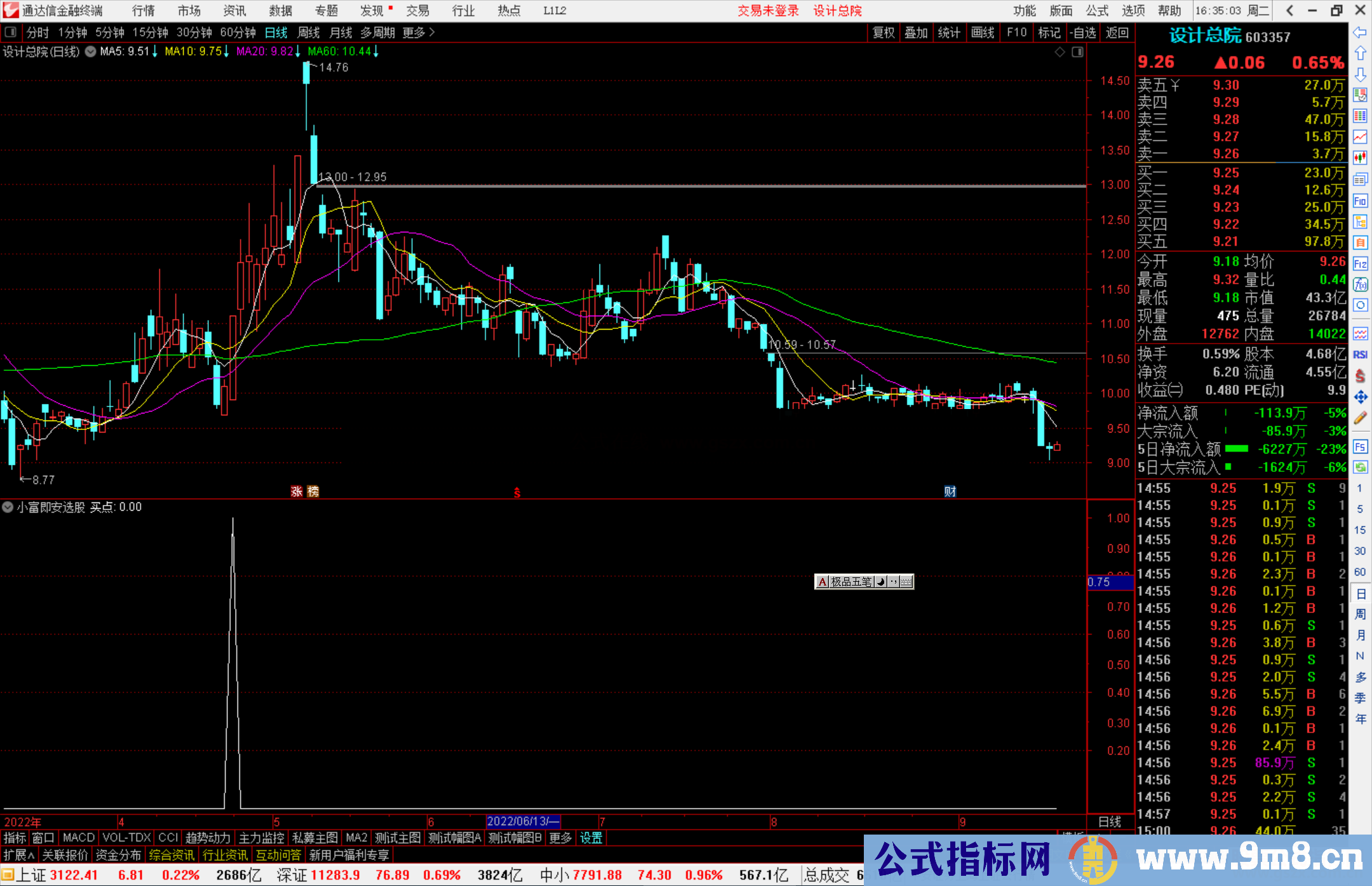Expand the 扩展 bottom panel

coord(18,855)
